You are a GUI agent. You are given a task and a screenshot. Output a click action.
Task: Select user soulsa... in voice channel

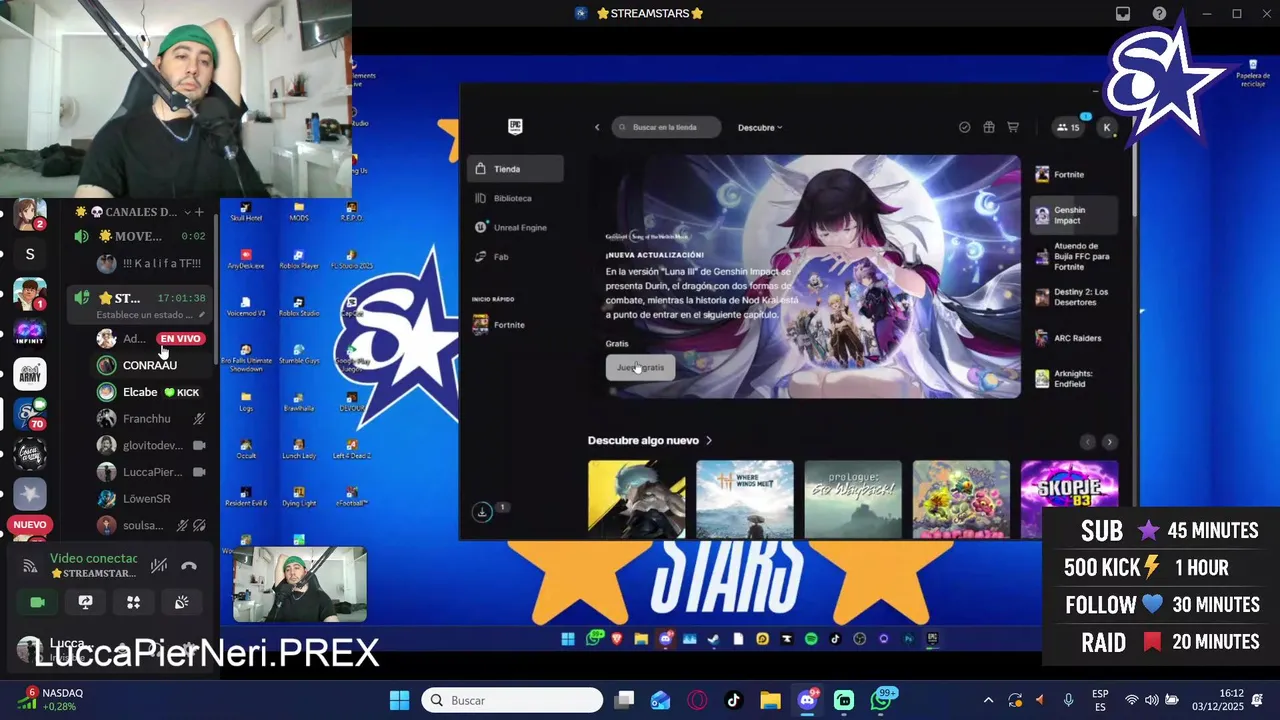150,525
